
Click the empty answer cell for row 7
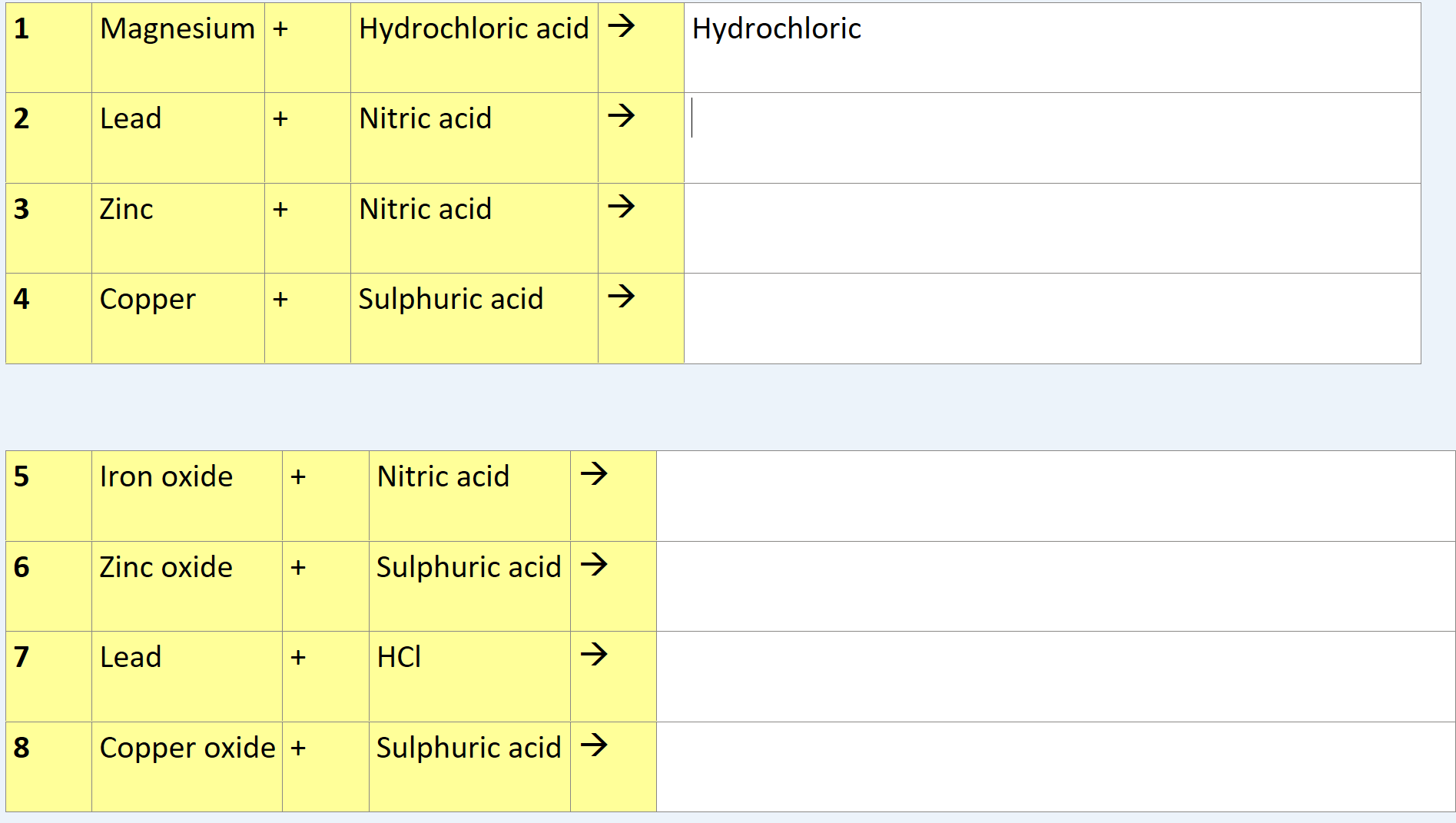point(1056,676)
